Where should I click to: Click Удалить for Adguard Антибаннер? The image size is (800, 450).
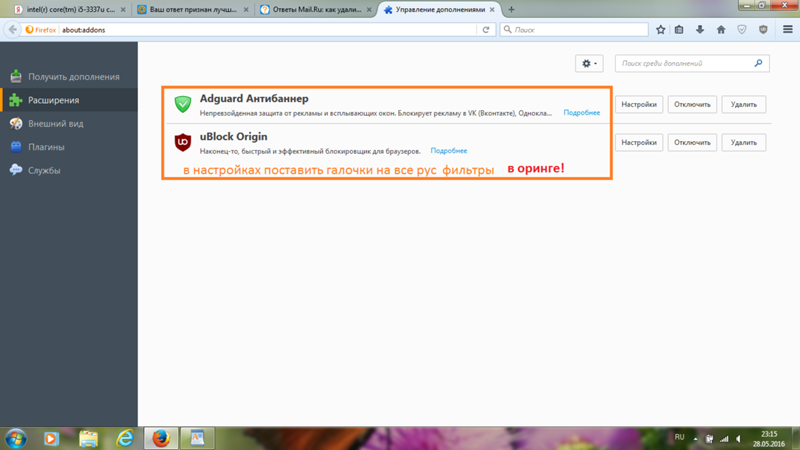[x=744, y=105]
